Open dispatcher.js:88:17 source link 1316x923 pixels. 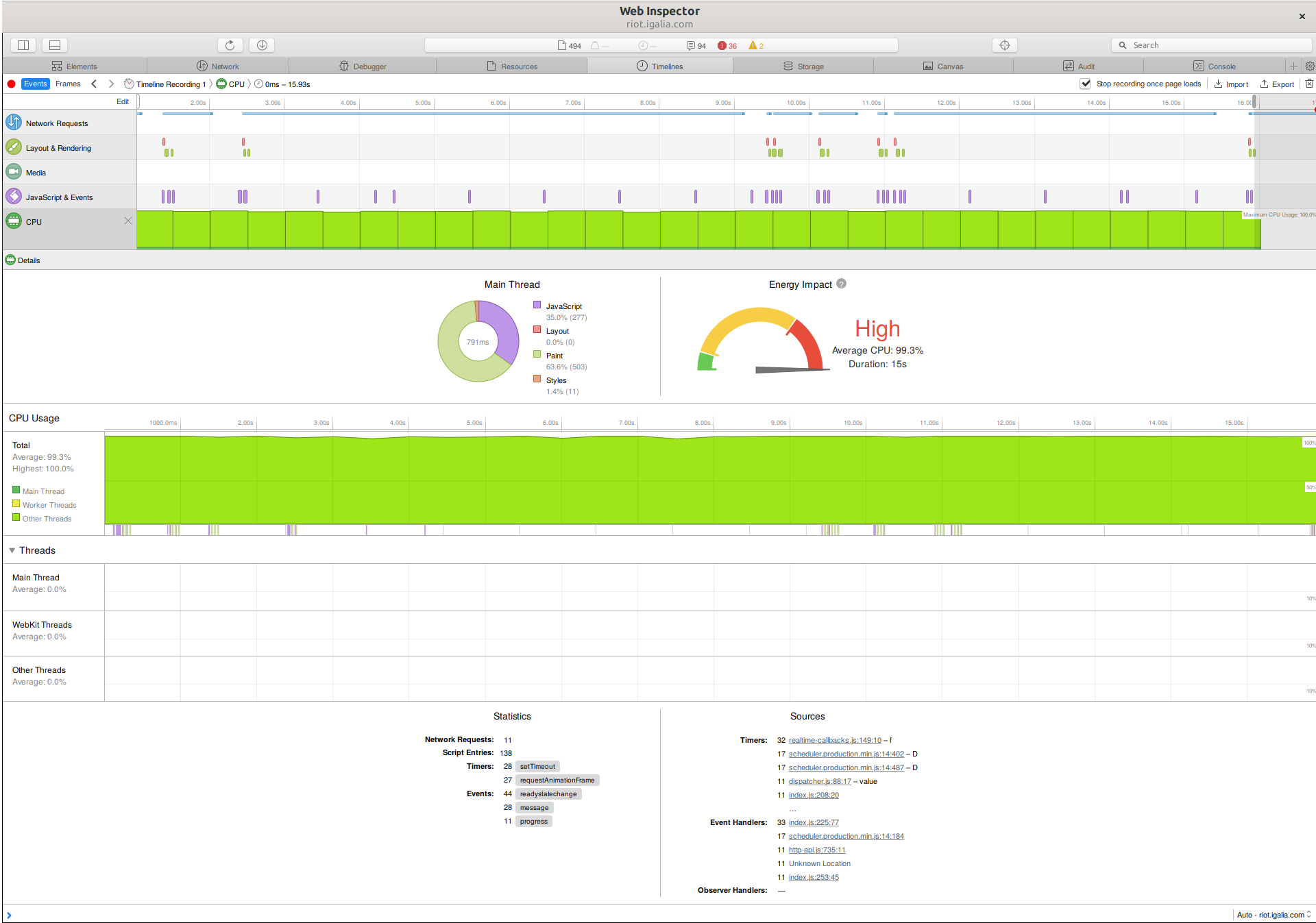[820, 781]
